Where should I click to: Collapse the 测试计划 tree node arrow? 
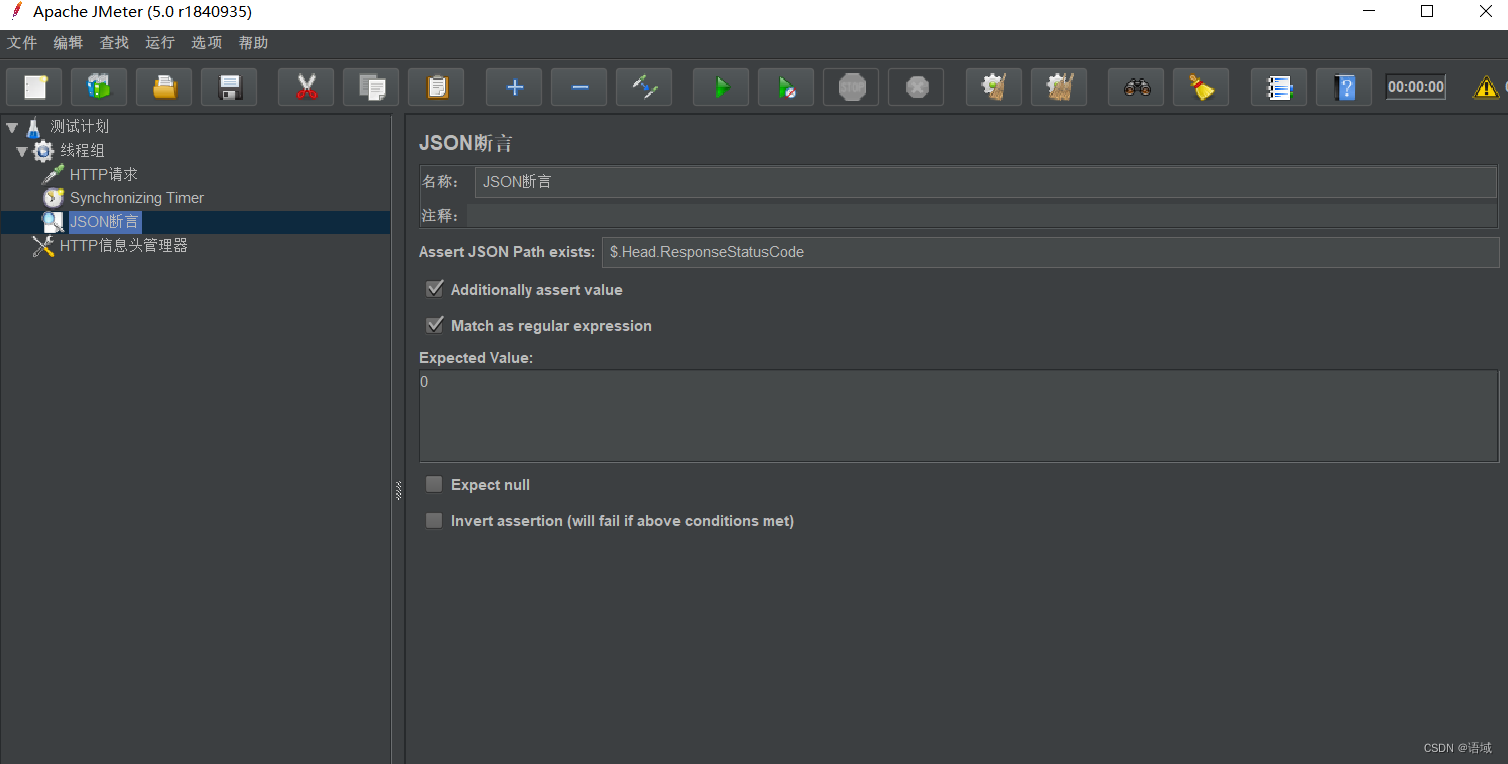tap(12, 127)
